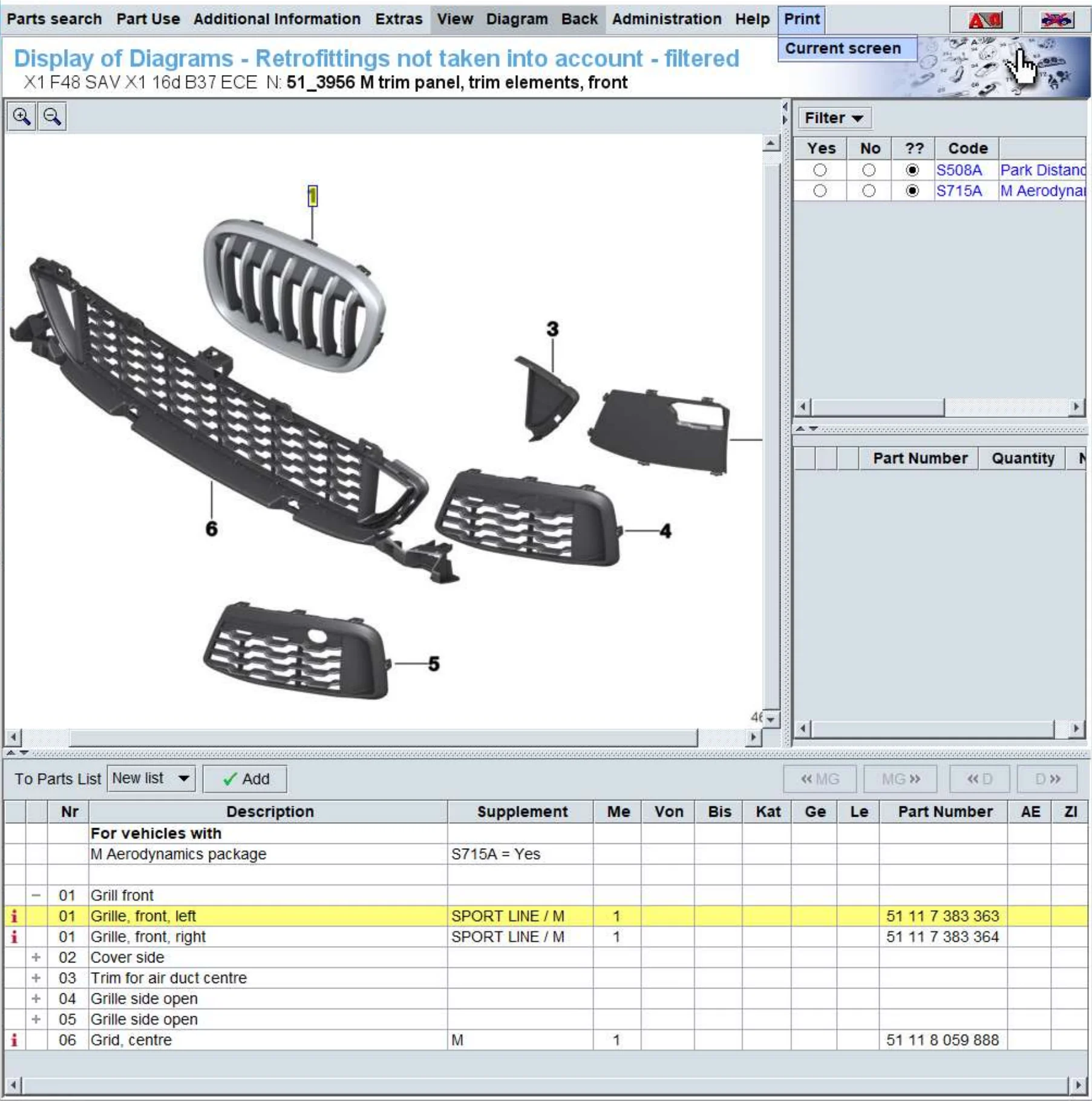Select No radio for S508A
Image resolution: width=1092 pixels, height=1101 pixels.
point(869,170)
